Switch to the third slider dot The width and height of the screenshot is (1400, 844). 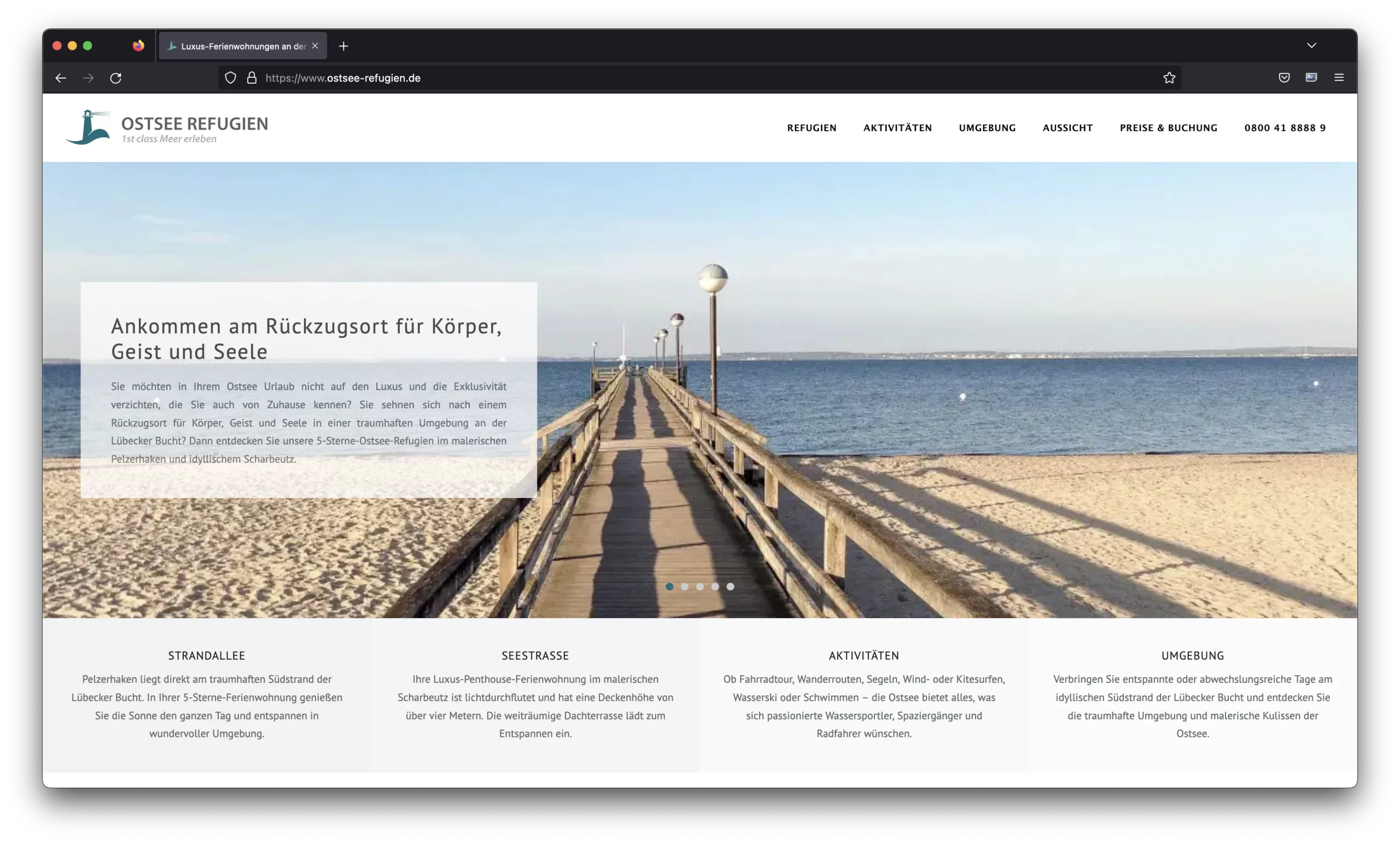pos(700,587)
